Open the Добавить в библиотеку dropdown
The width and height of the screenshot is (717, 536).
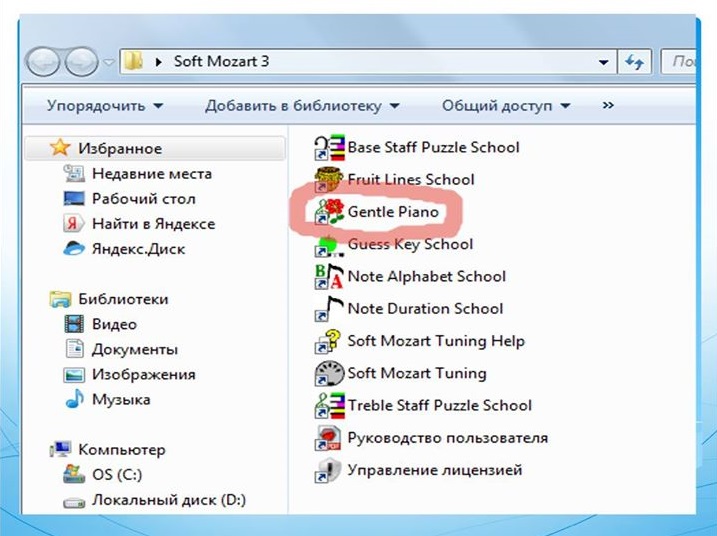302,106
